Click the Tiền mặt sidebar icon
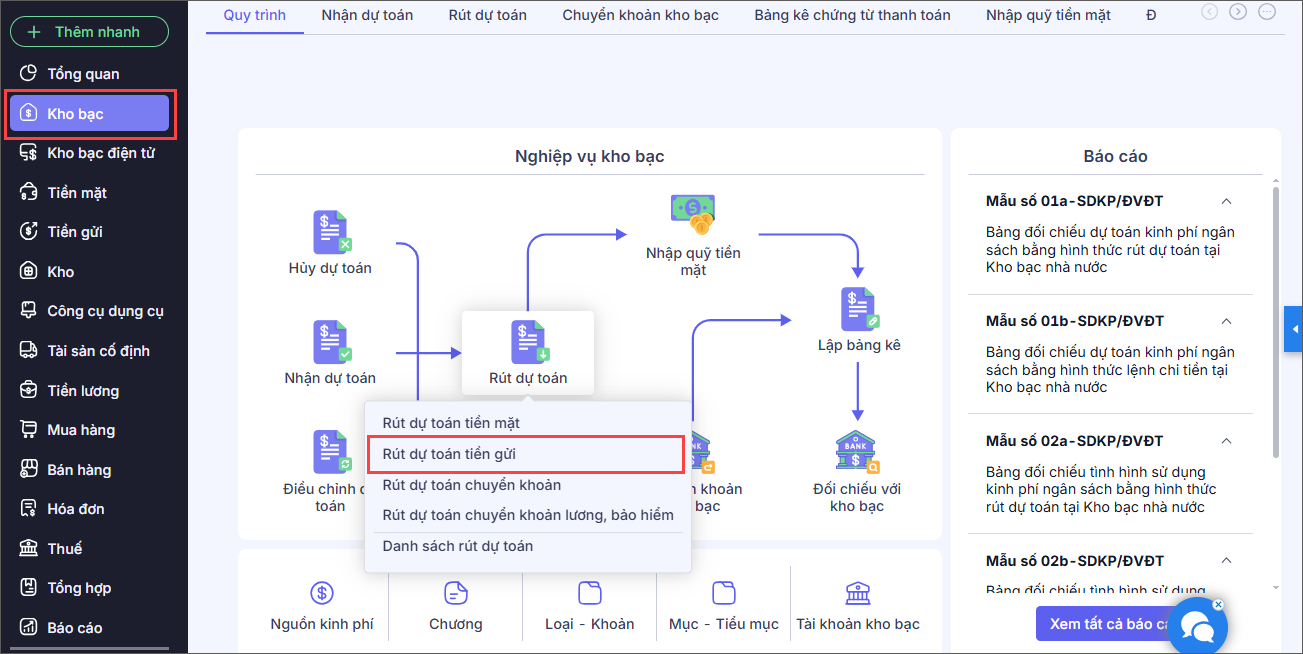Viewport: 1303px width, 654px height. pos(29,192)
